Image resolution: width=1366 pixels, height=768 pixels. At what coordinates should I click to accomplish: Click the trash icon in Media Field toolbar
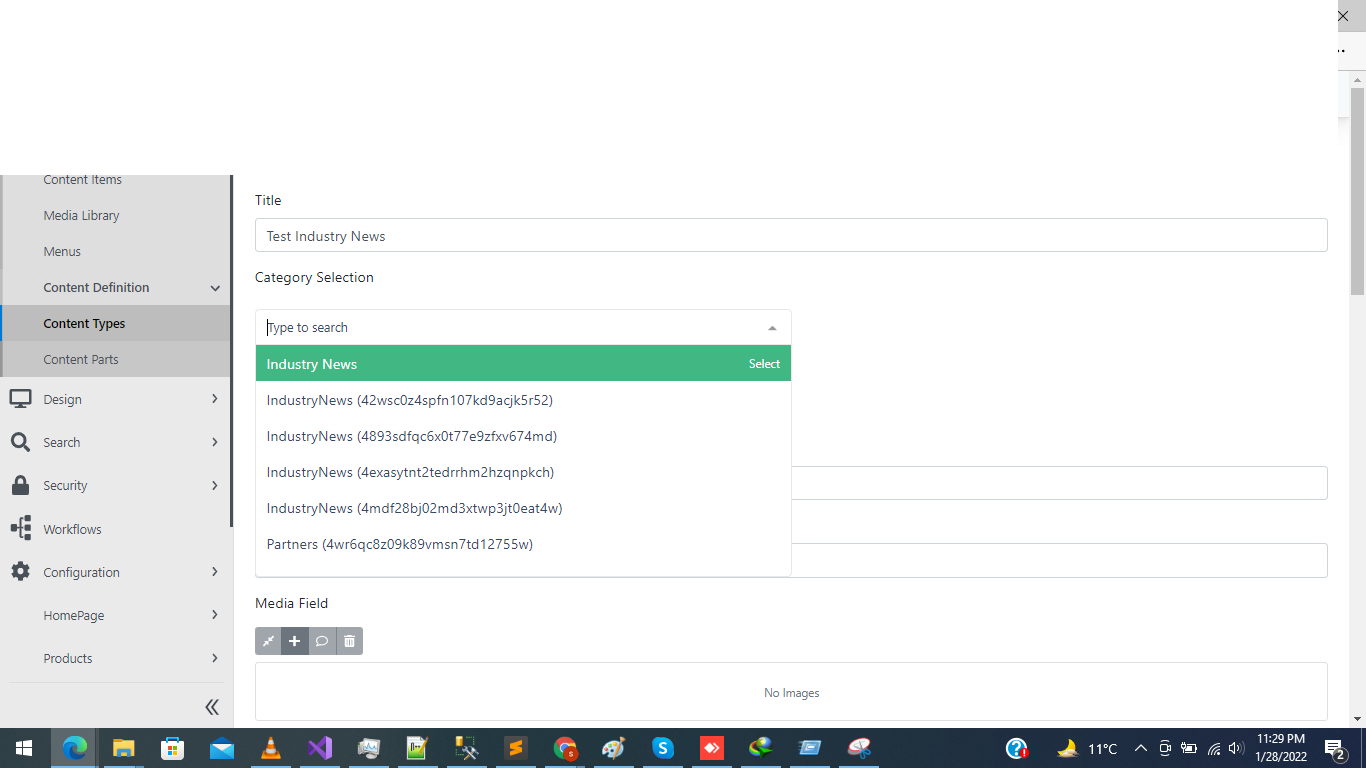pyautogui.click(x=349, y=641)
